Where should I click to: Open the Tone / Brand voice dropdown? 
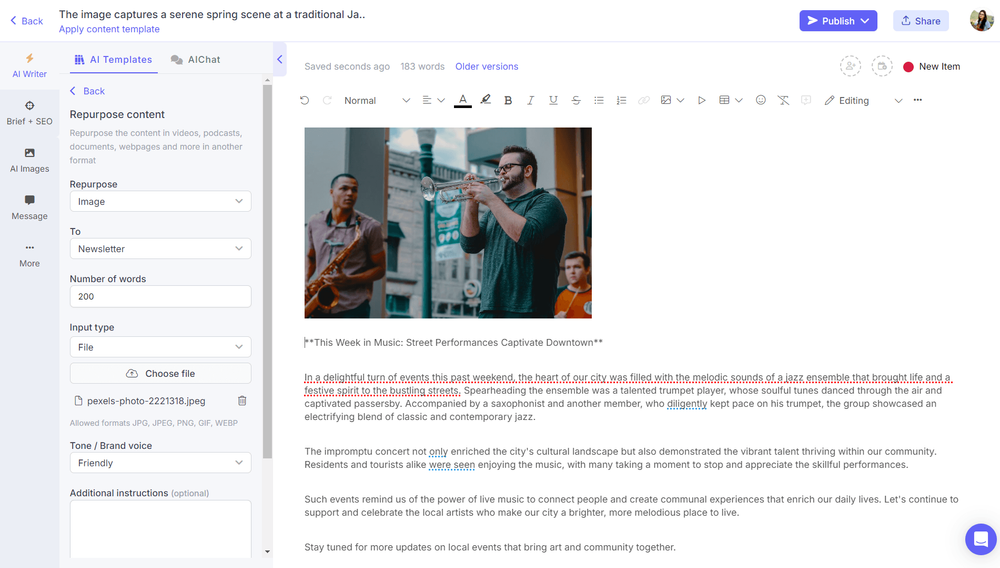click(x=160, y=463)
